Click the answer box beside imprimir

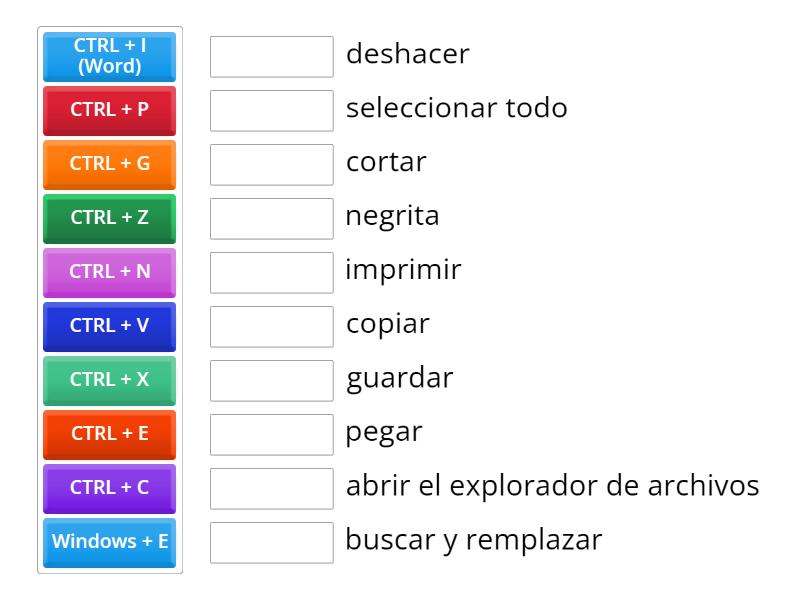click(x=271, y=272)
